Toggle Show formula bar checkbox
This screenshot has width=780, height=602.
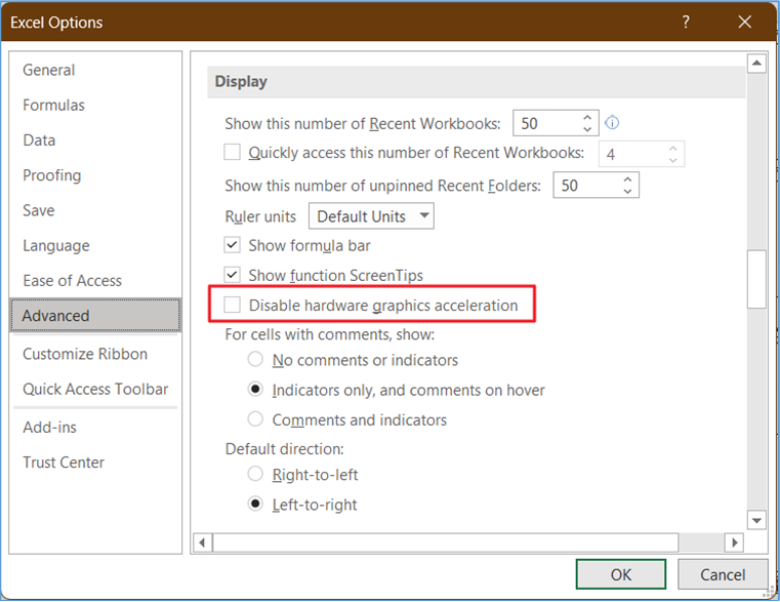pyautogui.click(x=232, y=245)
